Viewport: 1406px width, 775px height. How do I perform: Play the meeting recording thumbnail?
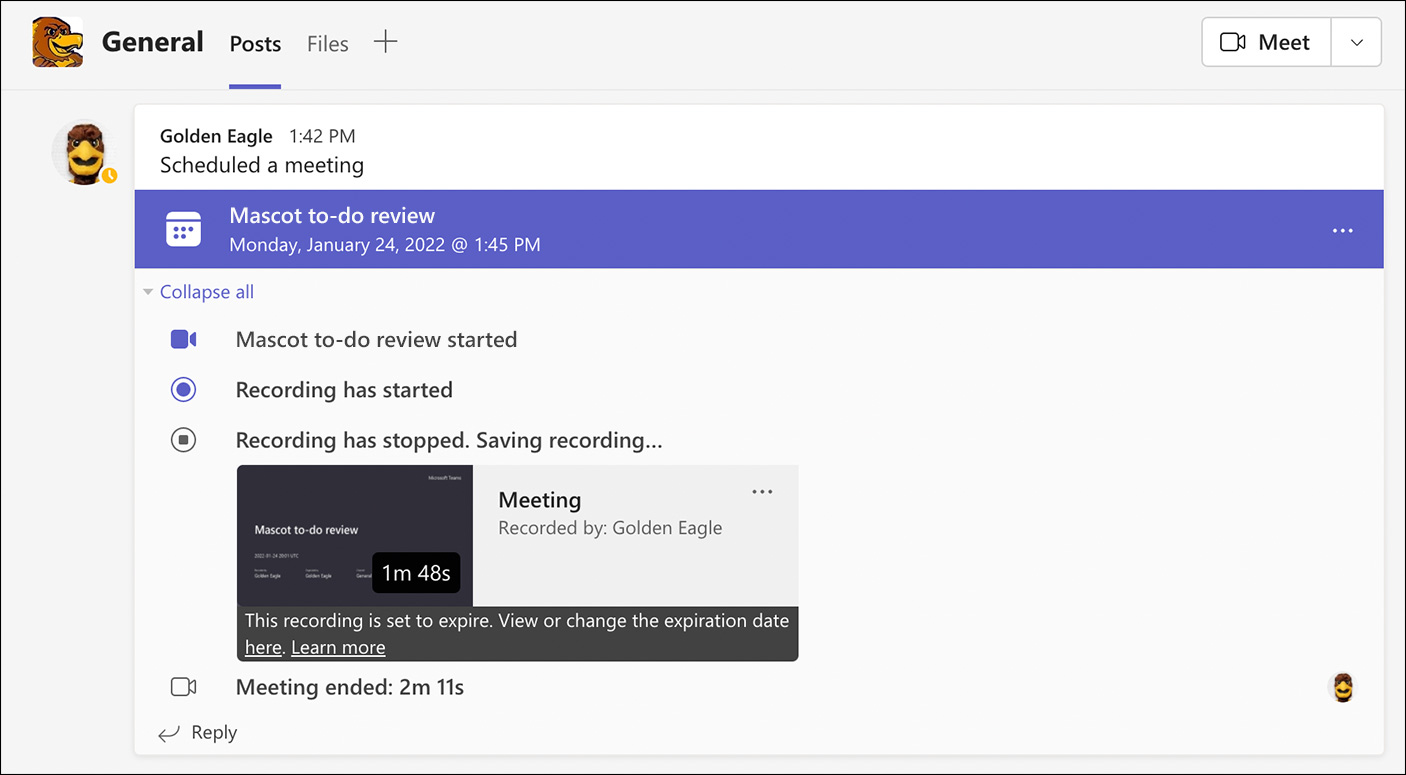(x=354, y=535)
